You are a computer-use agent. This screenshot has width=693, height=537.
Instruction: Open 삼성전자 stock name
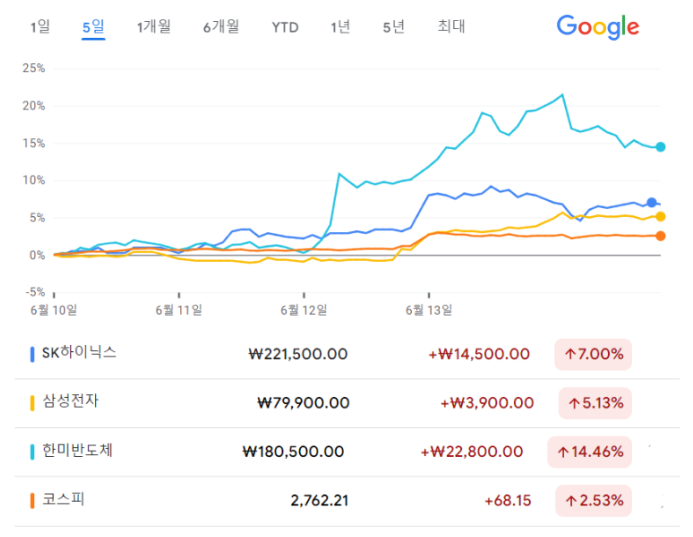click(x=70, y=401)
